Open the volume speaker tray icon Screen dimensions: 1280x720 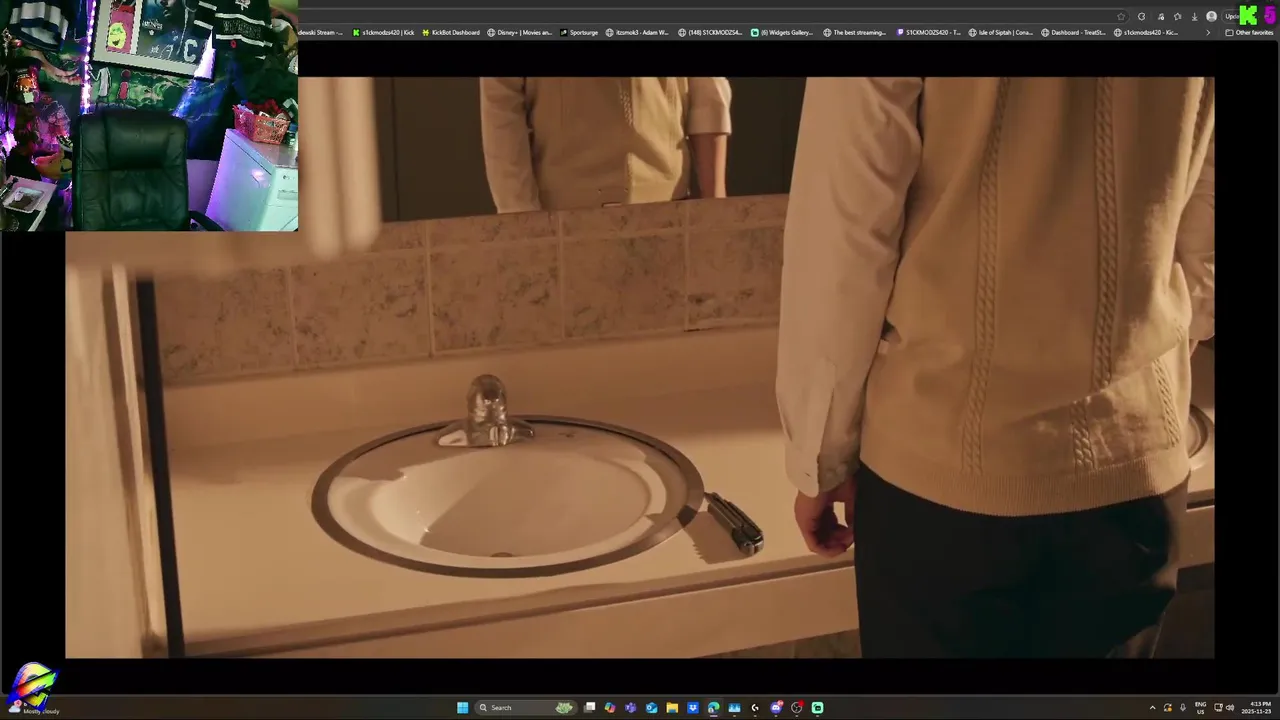[x=1230, y=708]
